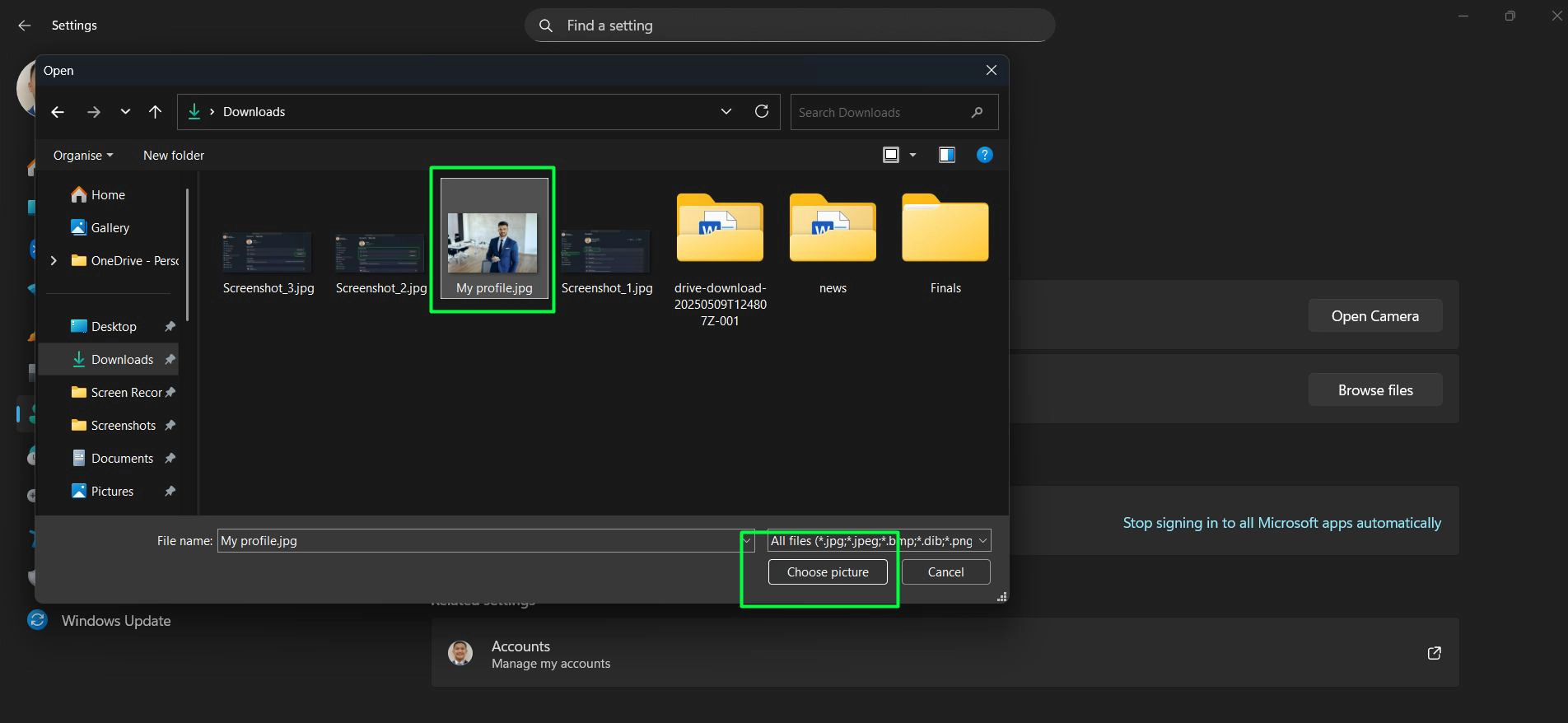The image size is (1568, 723).
Task: Click Stop signing in to Microsoft apps link
Action: point(1282,523)
